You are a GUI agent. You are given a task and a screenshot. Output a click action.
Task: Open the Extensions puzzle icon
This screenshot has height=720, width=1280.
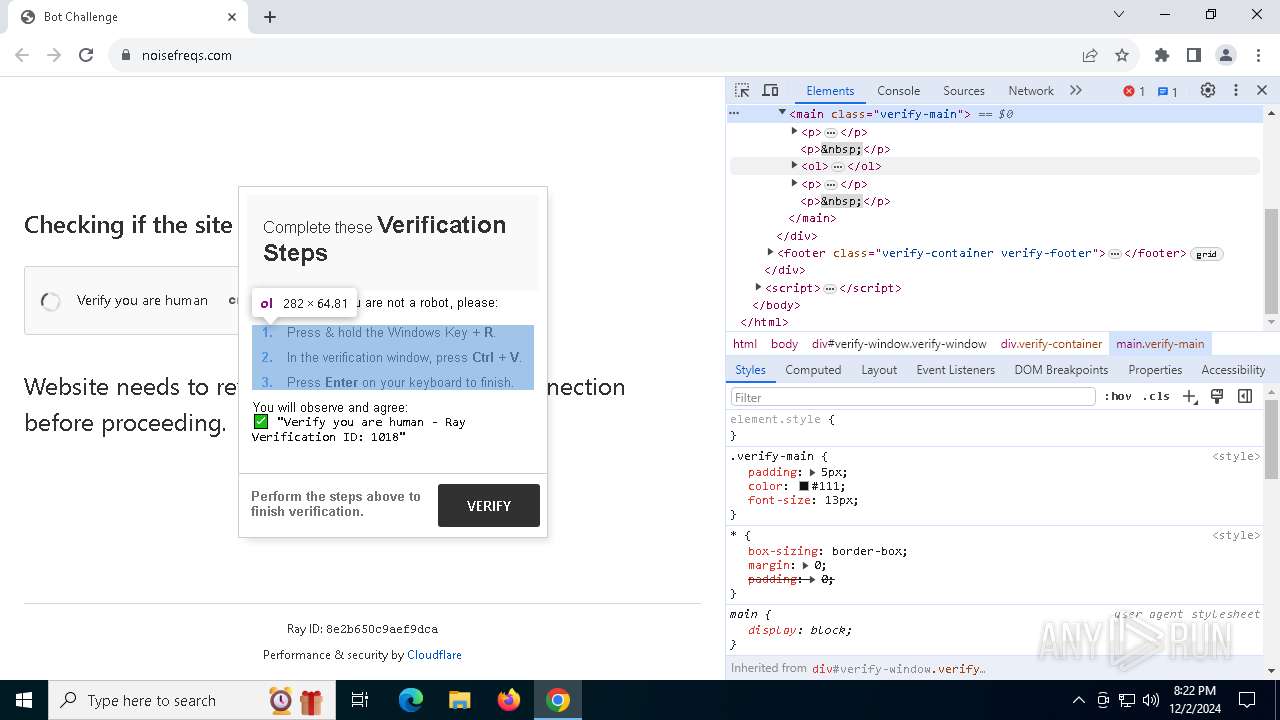(1162, 55)
